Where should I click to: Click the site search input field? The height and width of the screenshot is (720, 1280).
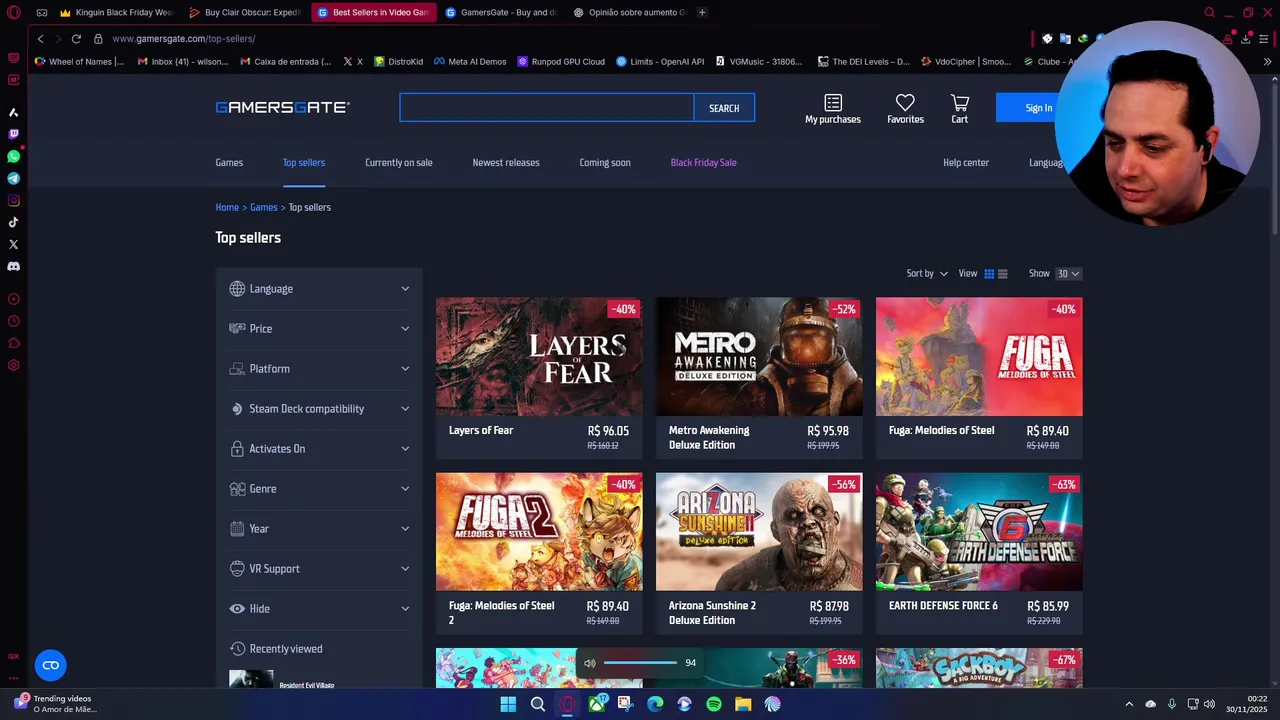pyautogui.click(x=546, y=108)
